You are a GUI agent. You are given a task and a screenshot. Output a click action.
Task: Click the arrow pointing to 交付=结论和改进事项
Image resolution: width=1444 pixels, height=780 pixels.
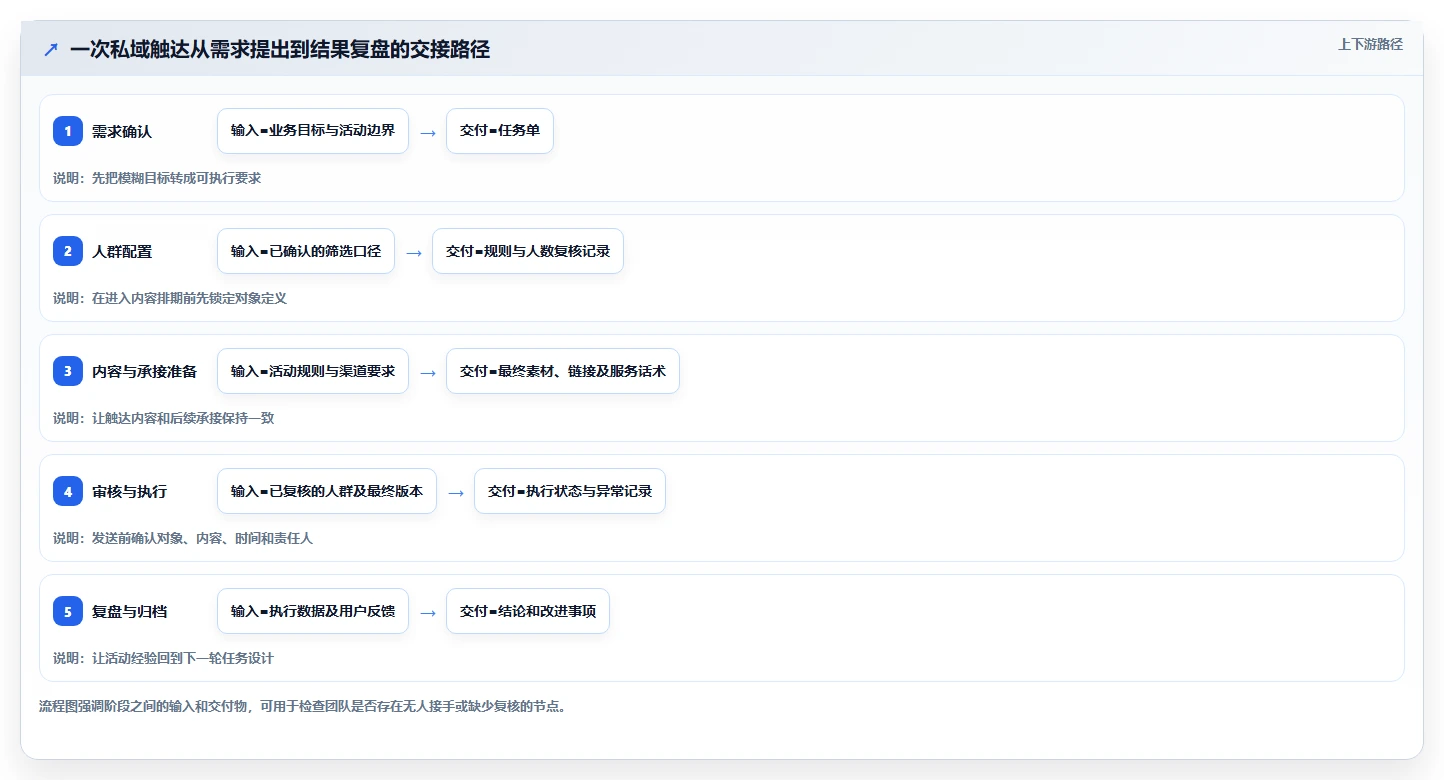428,612
